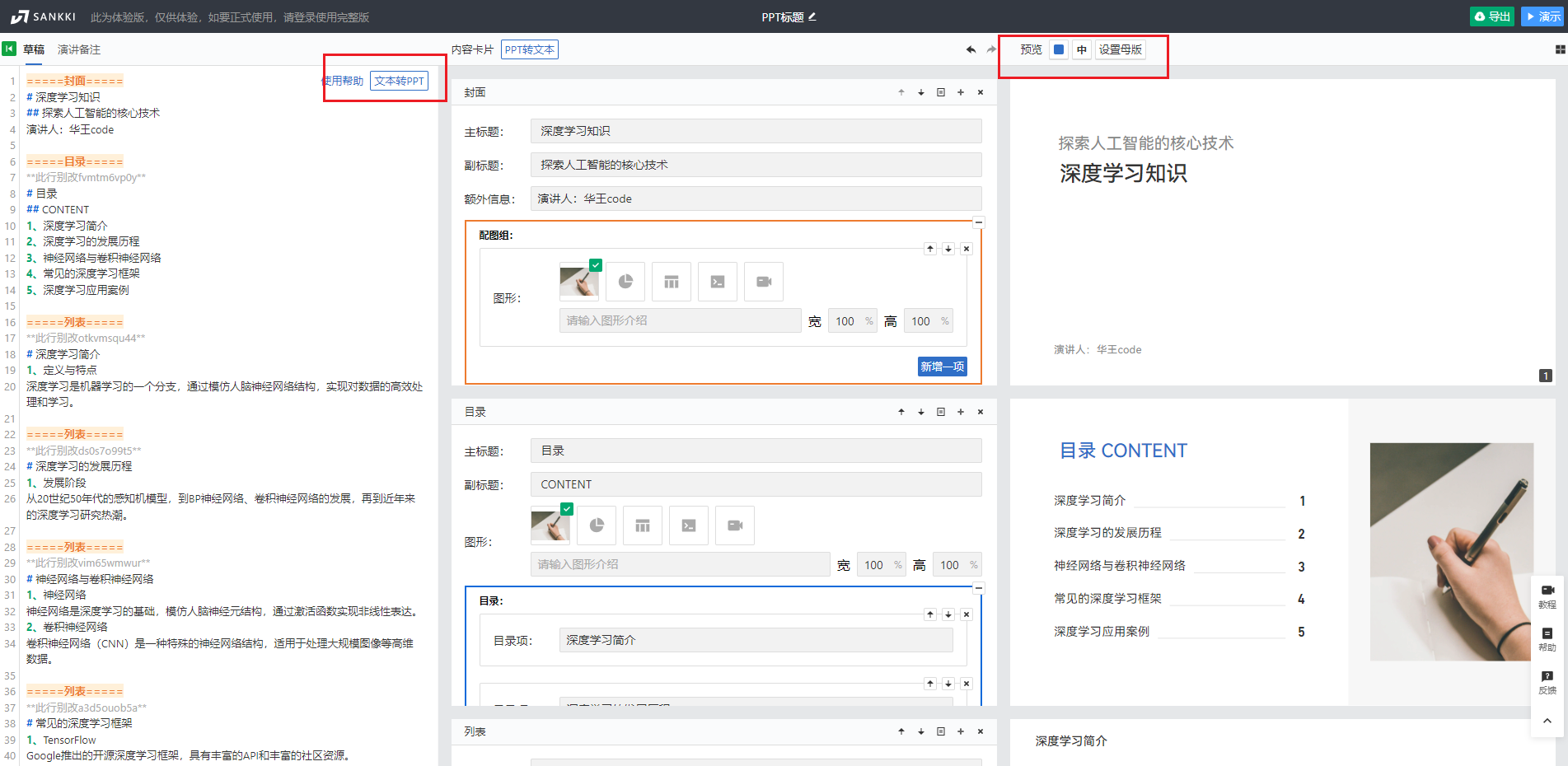
Task: Edit the PPT标题 pencil icon
Action: (812, 16)
